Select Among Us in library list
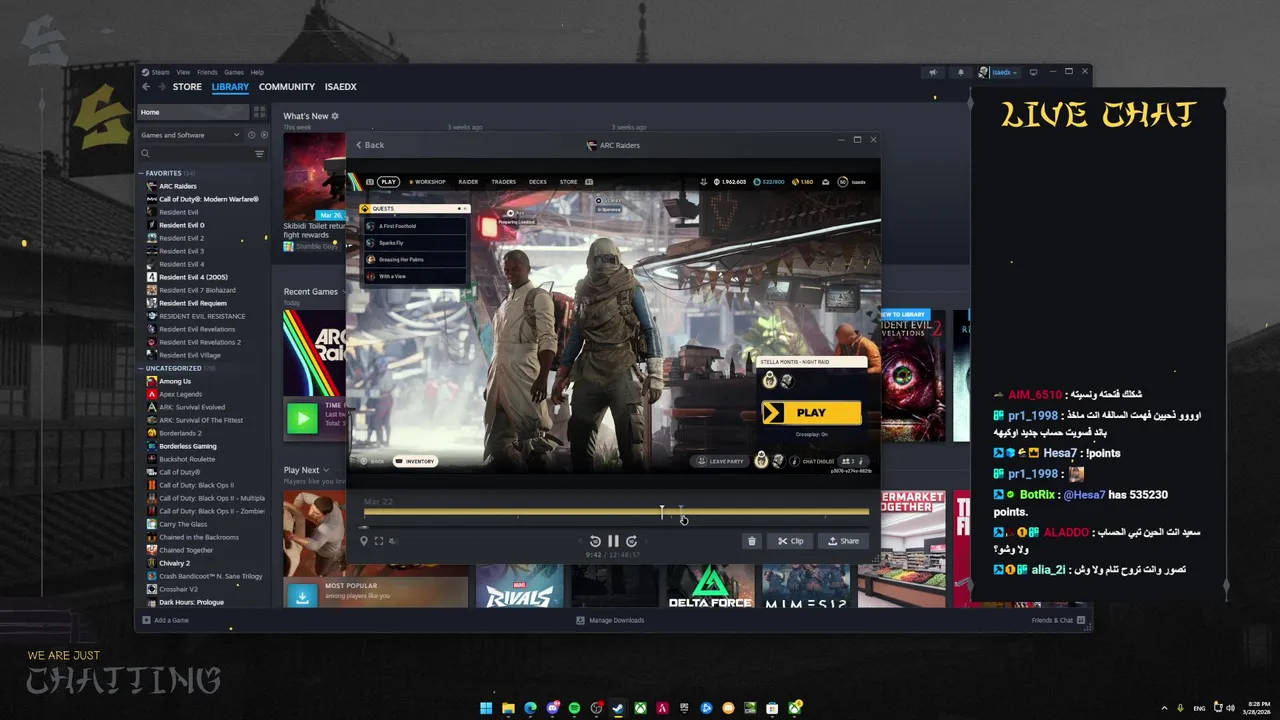Viewport: 1280px width, 720px height. click(x=175, y=381)
